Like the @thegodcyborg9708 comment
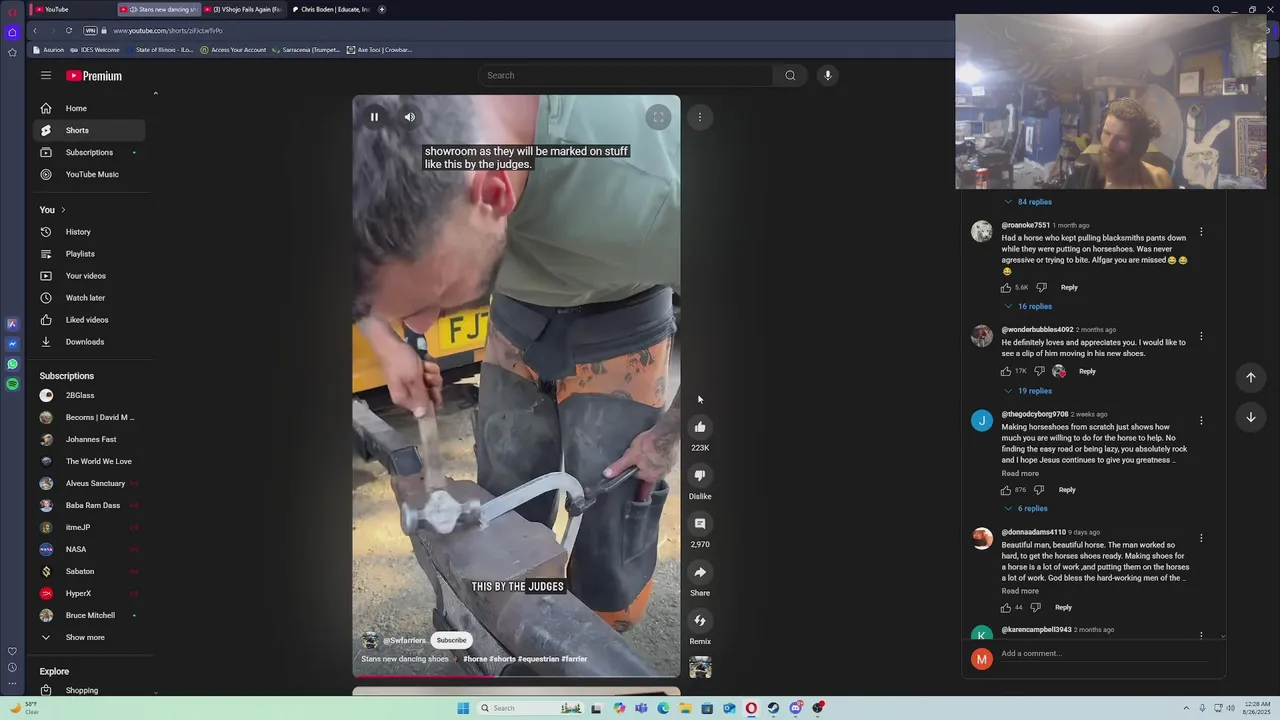 (1006, 490)
